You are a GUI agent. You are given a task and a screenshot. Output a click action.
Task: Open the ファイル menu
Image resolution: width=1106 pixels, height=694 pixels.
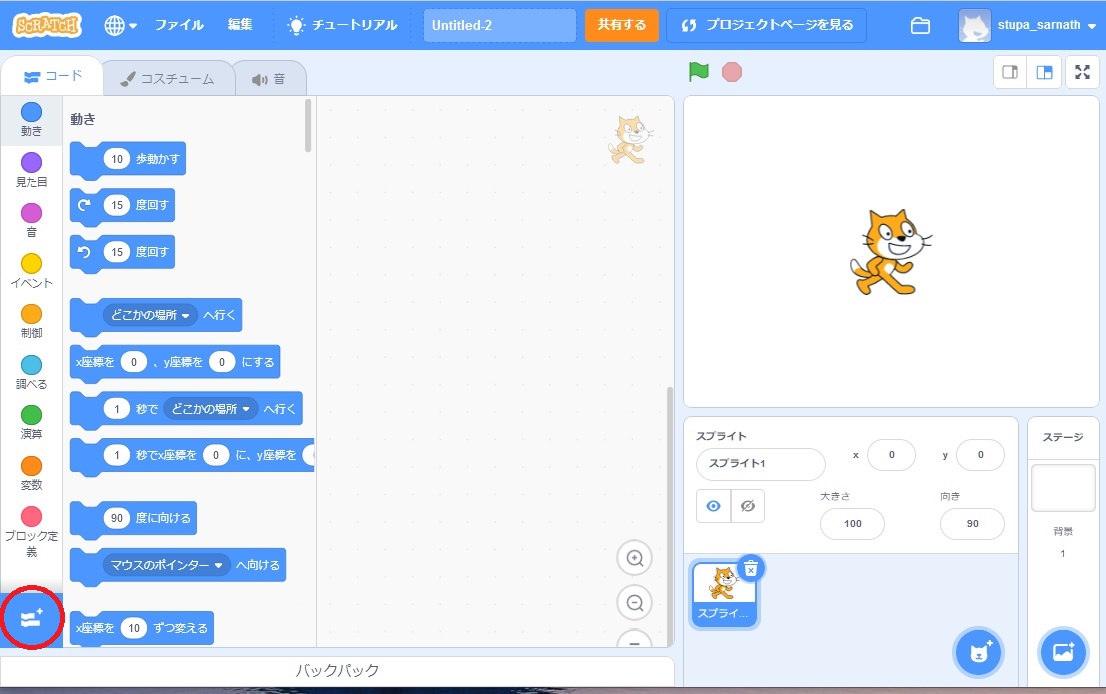click(179, 25)
